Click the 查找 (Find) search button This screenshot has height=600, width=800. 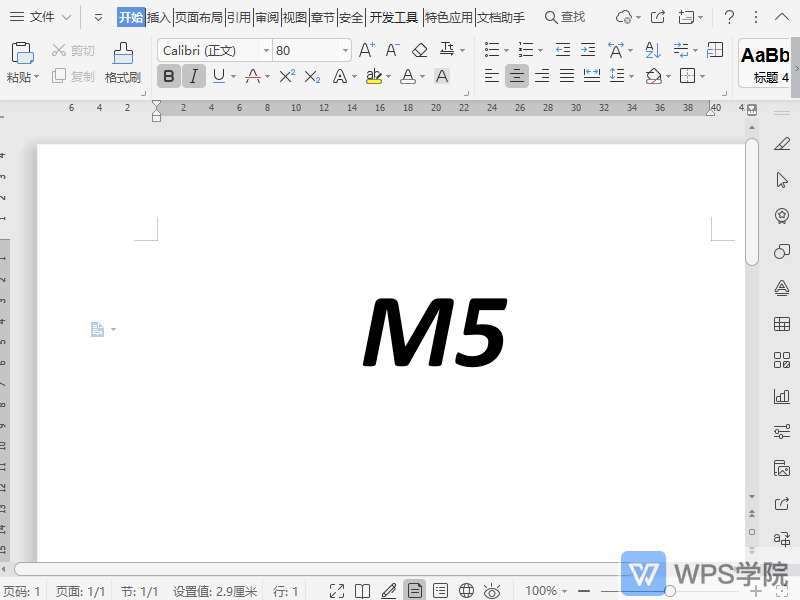pos(565,17)
